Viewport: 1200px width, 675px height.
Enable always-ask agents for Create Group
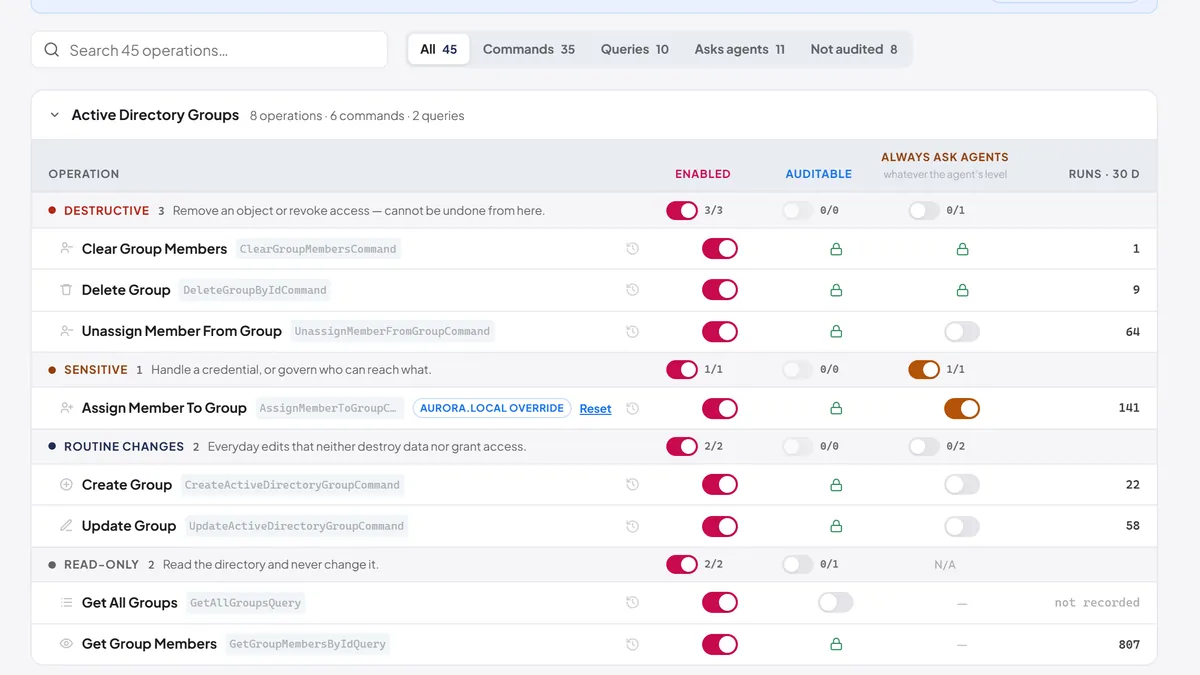click(x=962, y=485)
